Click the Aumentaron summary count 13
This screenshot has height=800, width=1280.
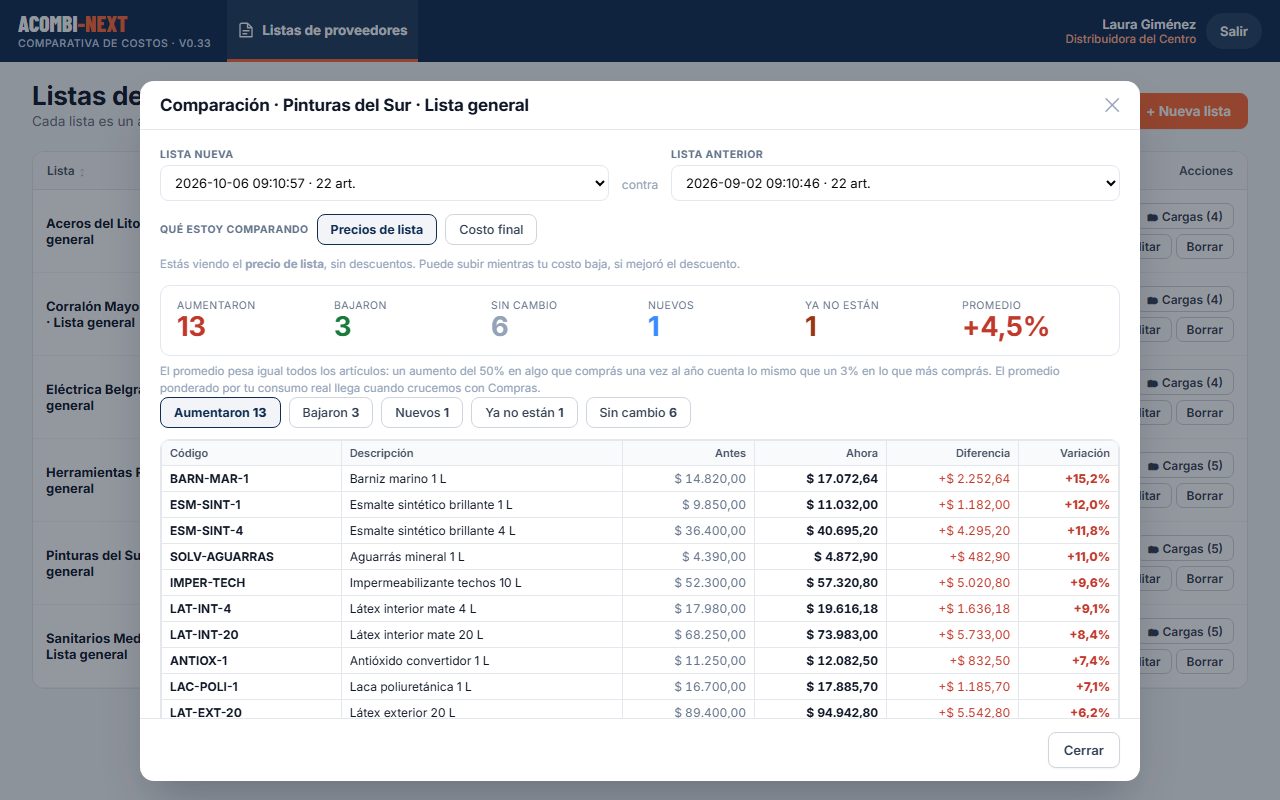point(191,326)
